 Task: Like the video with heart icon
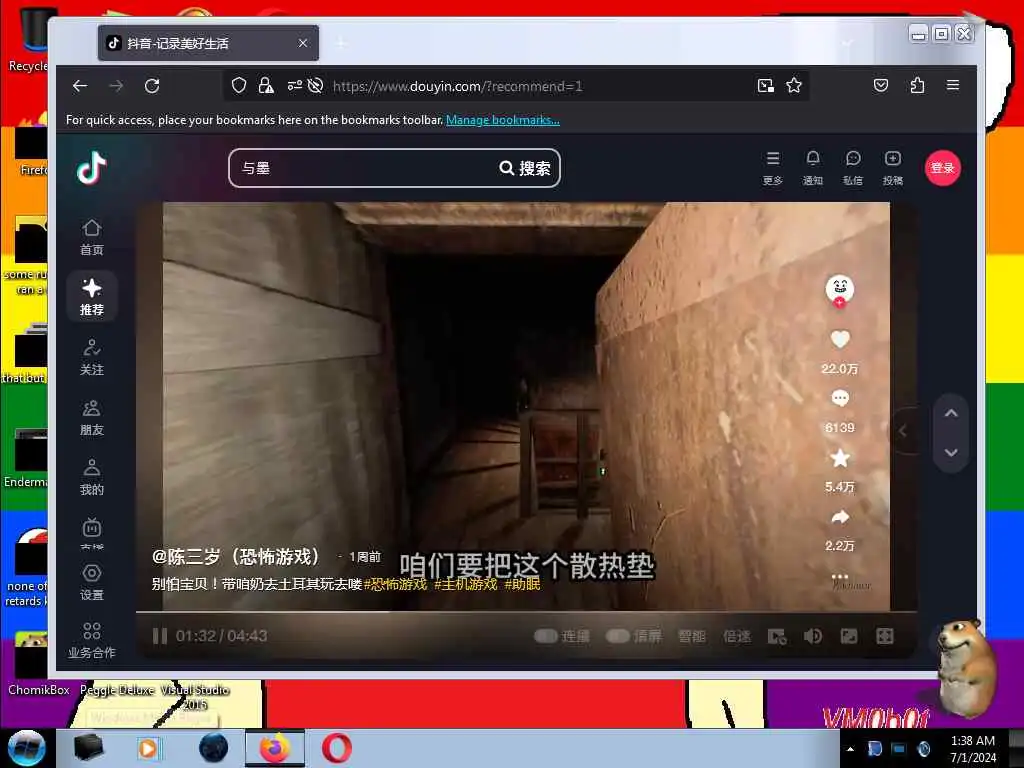(840, 340)
